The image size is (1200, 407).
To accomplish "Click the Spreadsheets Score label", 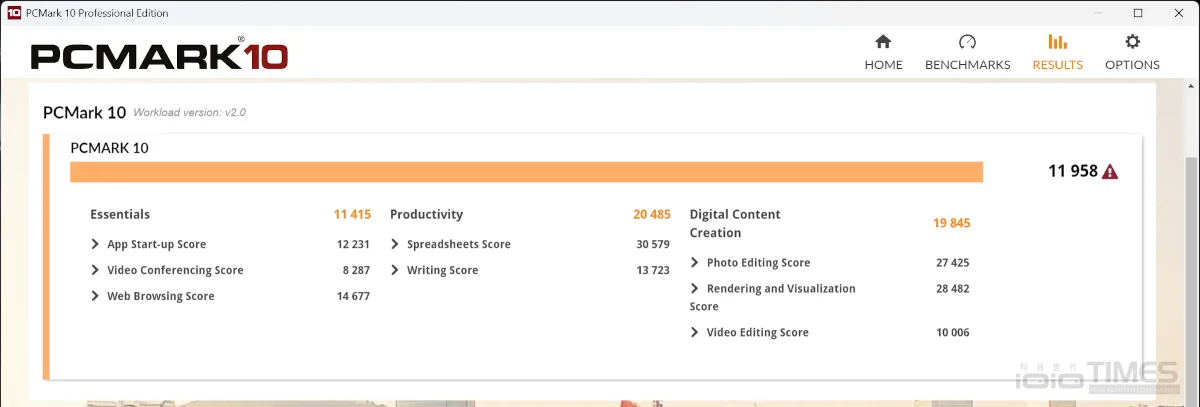I will [x=459, y=244].
